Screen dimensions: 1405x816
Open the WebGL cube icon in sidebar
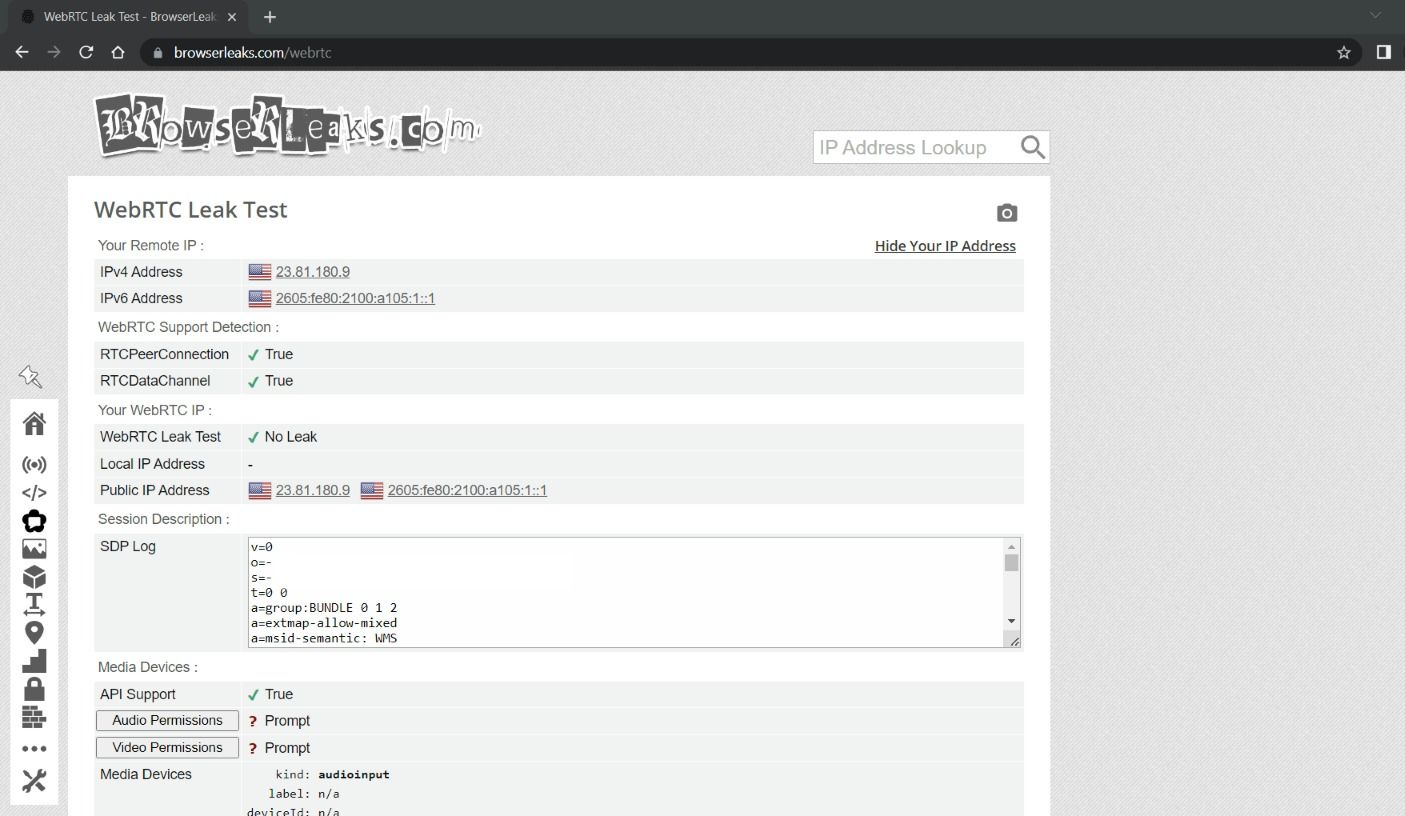[x=34, y=577]
